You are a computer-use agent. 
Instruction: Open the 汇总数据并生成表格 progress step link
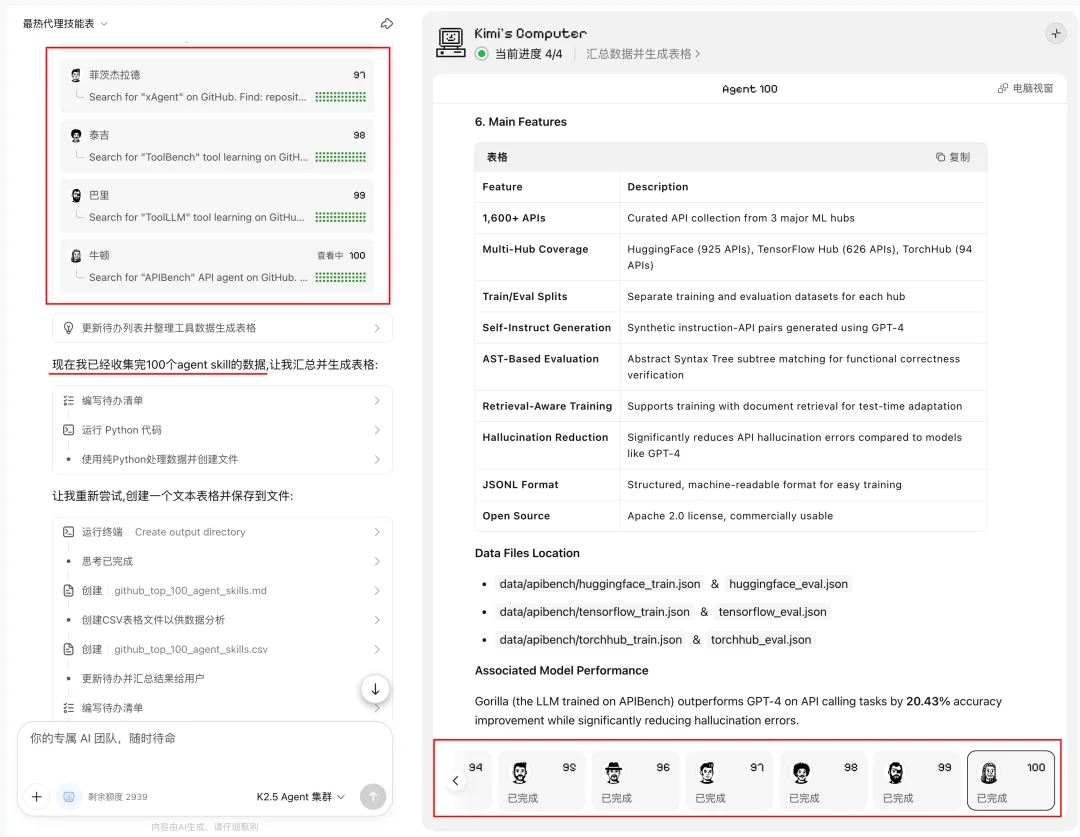643,54
